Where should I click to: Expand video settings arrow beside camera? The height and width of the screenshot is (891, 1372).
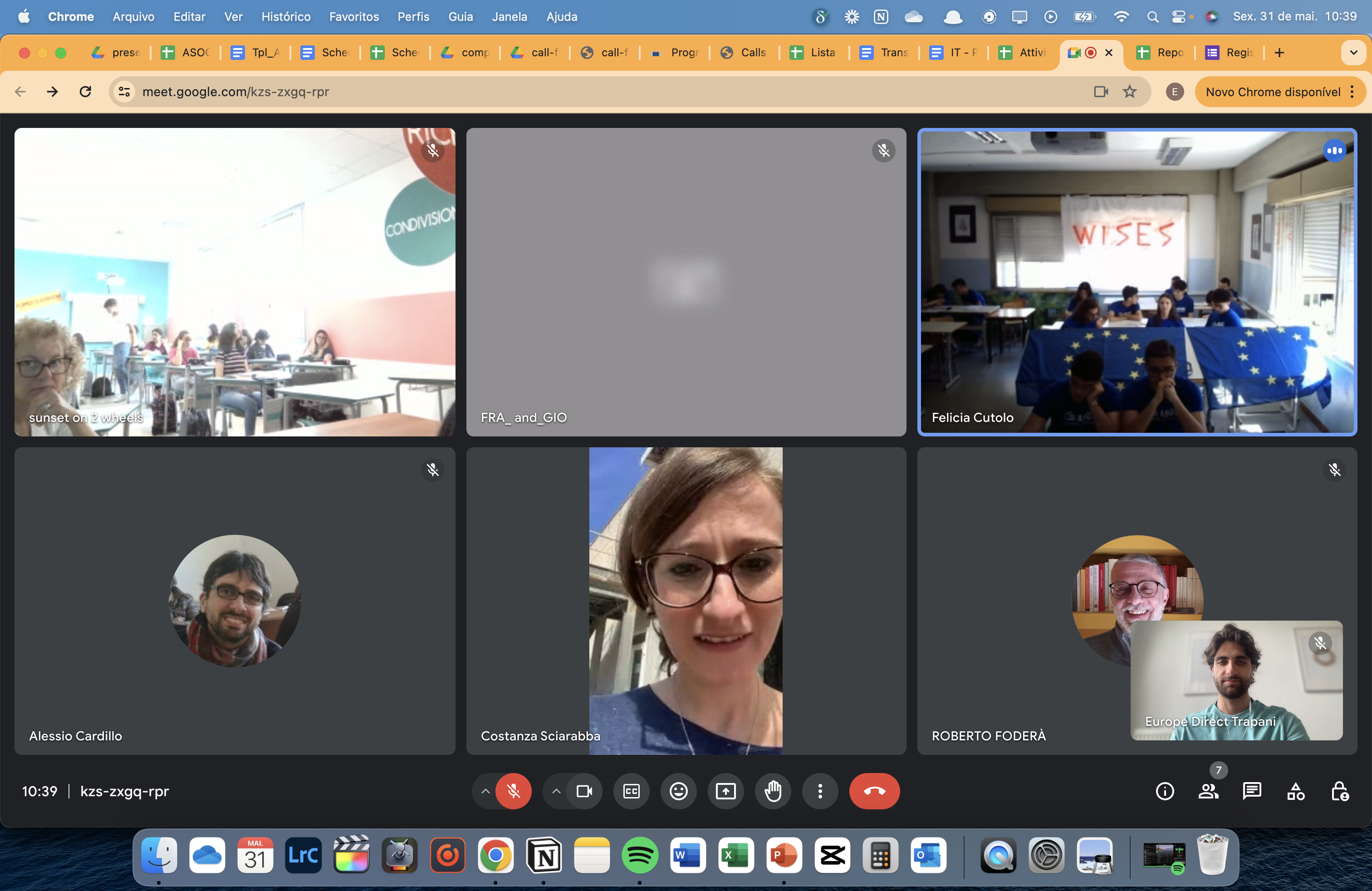(556, 791)
